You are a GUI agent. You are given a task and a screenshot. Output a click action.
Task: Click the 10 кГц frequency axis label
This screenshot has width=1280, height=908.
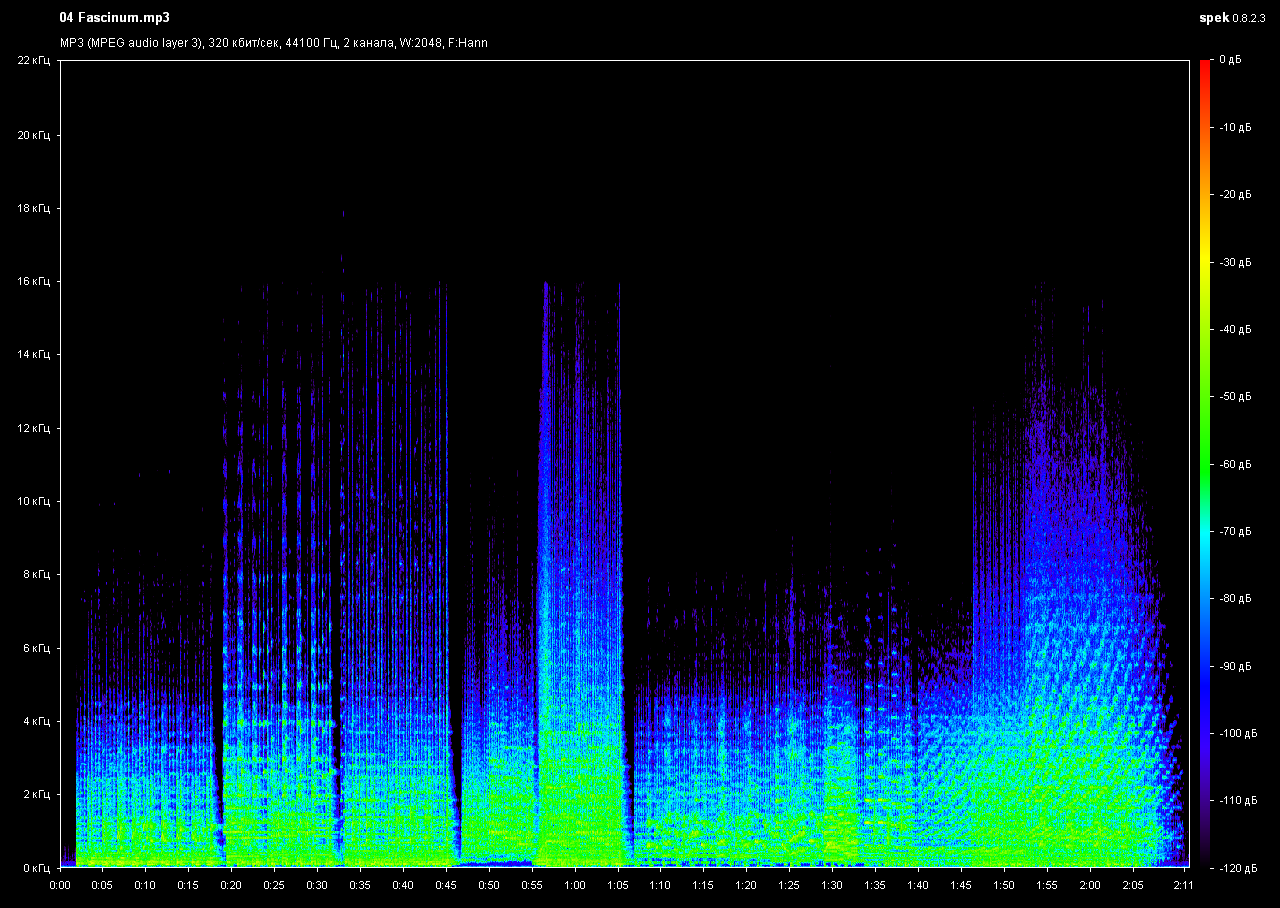point(33,501)
